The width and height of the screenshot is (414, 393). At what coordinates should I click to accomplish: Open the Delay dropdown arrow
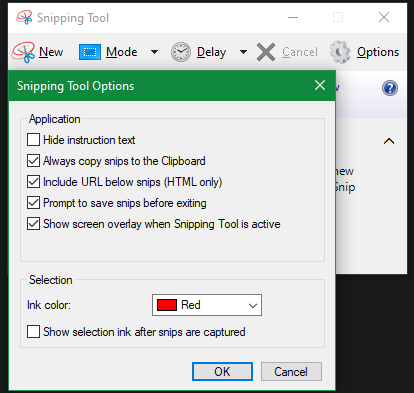(243, 52)
